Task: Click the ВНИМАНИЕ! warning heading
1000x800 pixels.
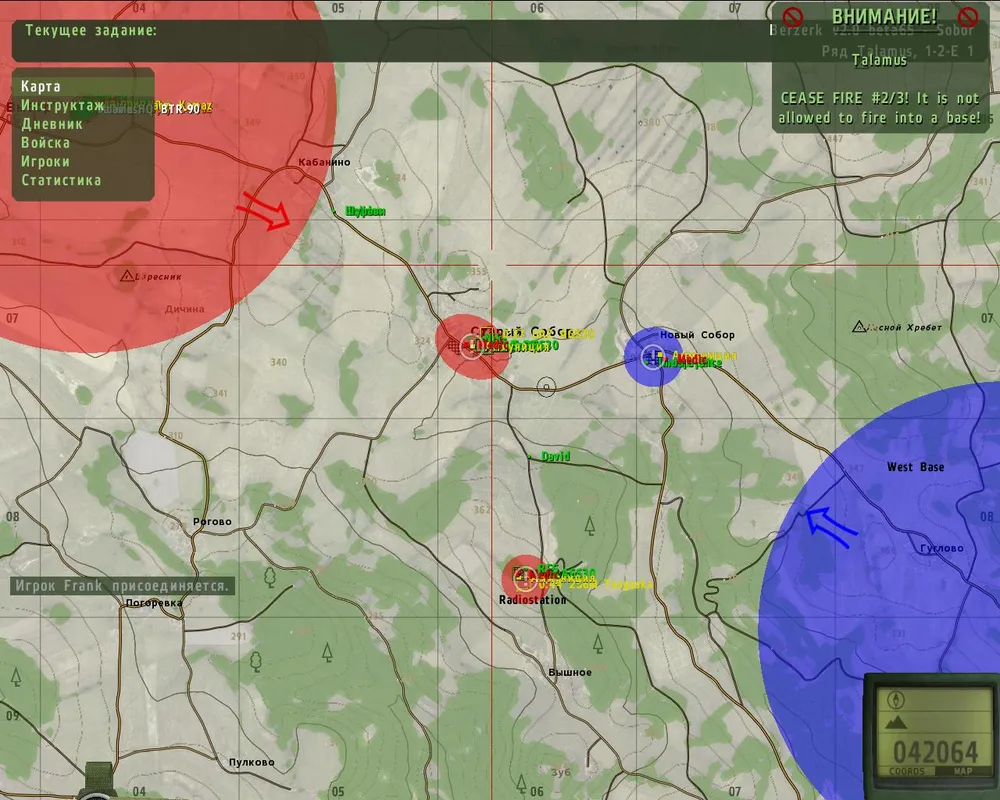Action: 884,16
